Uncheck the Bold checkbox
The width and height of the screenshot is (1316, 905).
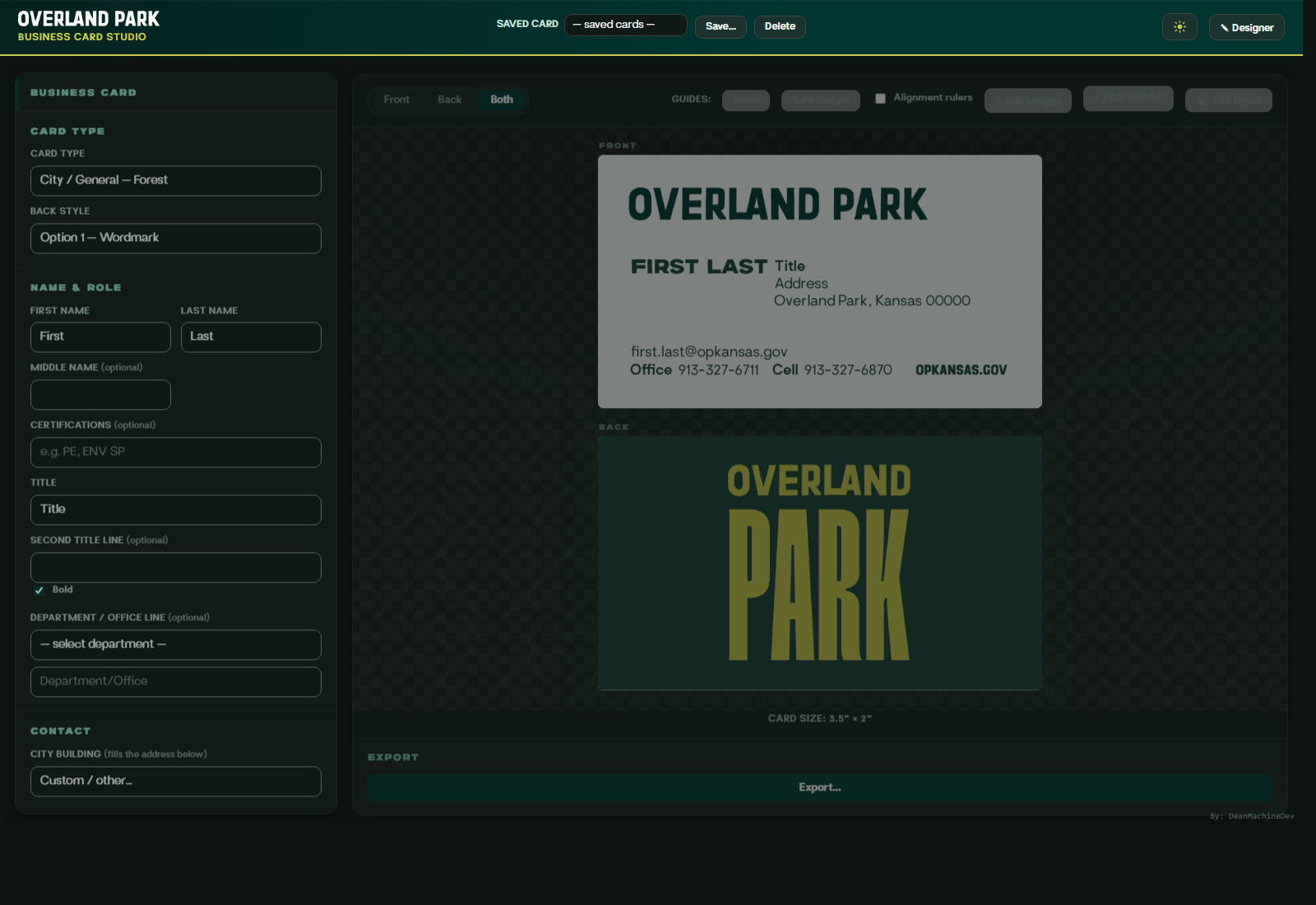point(39,590)
